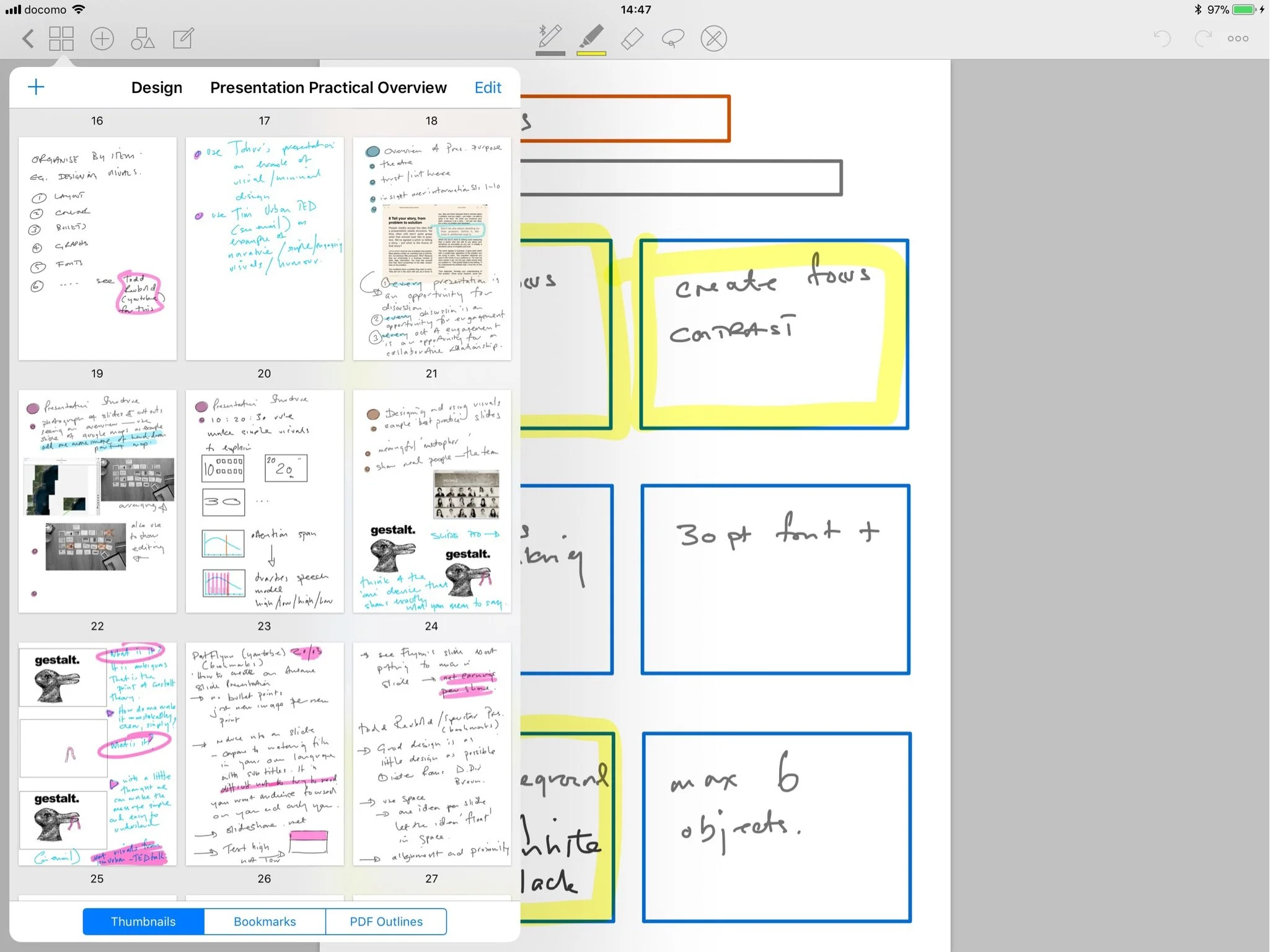Tap the back arrow in the toolbar
Screen dimensions: 1270x952
(27, 38)
